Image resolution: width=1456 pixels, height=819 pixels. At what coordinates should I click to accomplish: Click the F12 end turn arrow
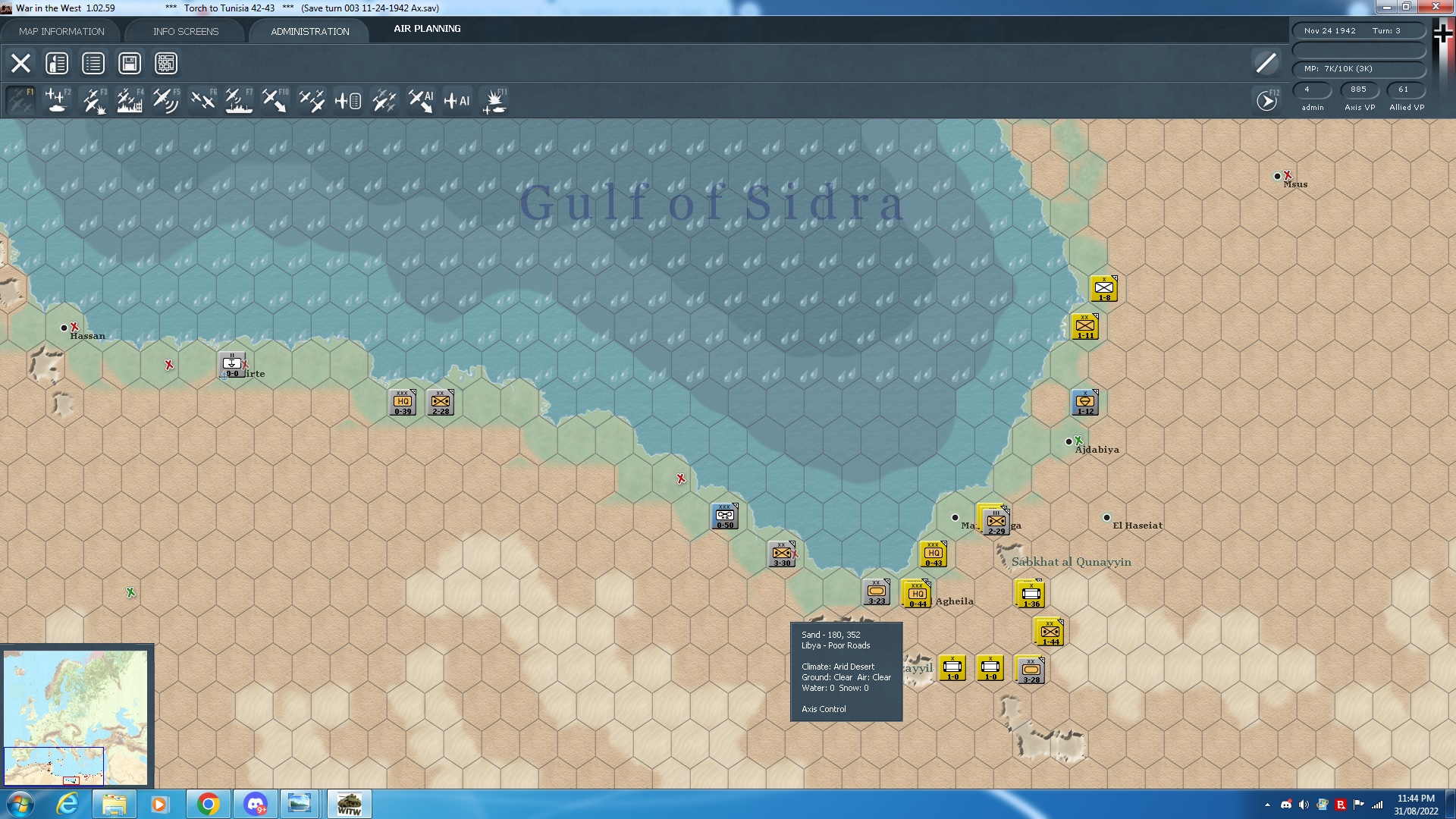coord(1266,100)
